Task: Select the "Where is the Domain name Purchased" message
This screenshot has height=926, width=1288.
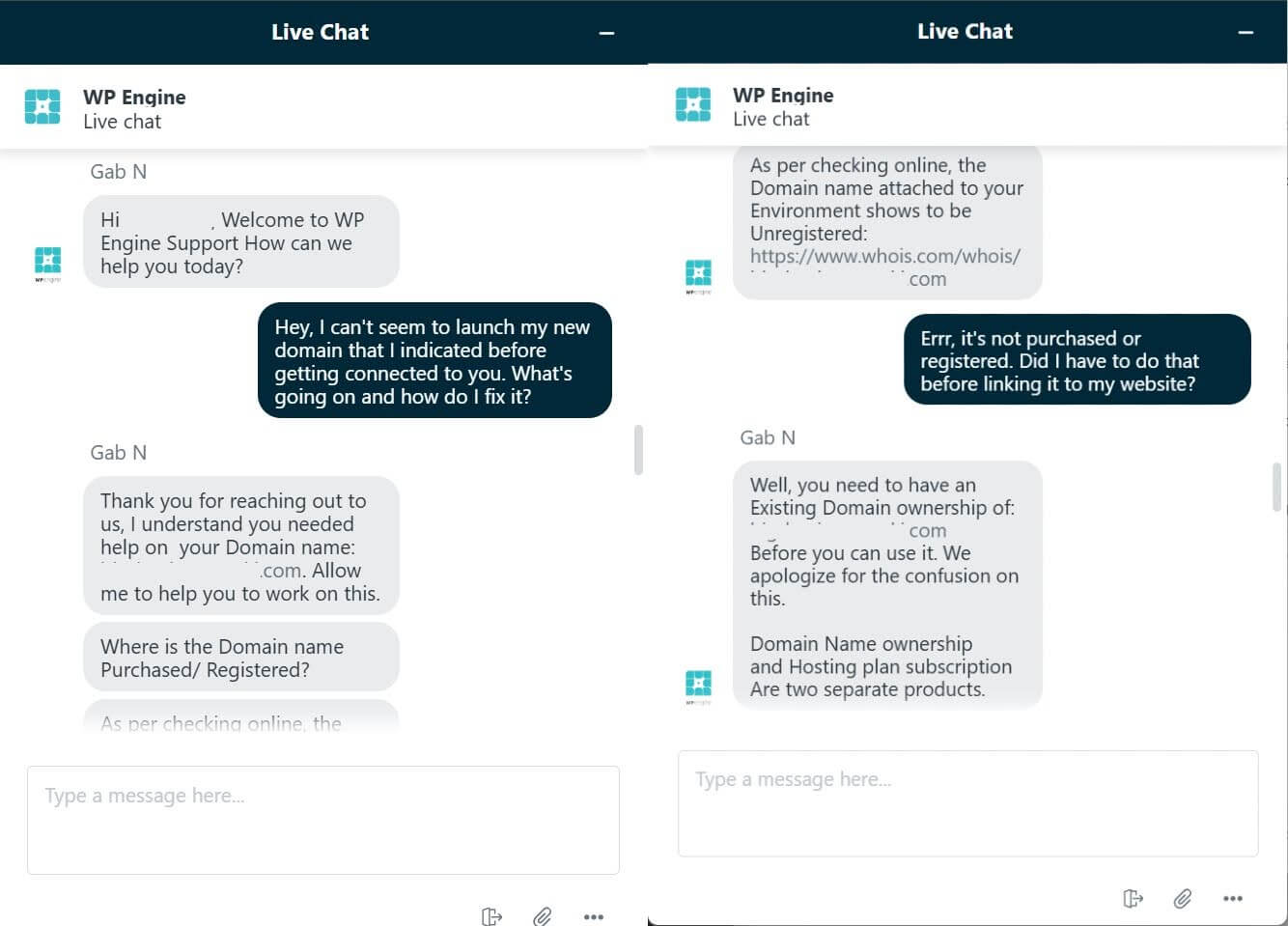Action: [241, 659]
